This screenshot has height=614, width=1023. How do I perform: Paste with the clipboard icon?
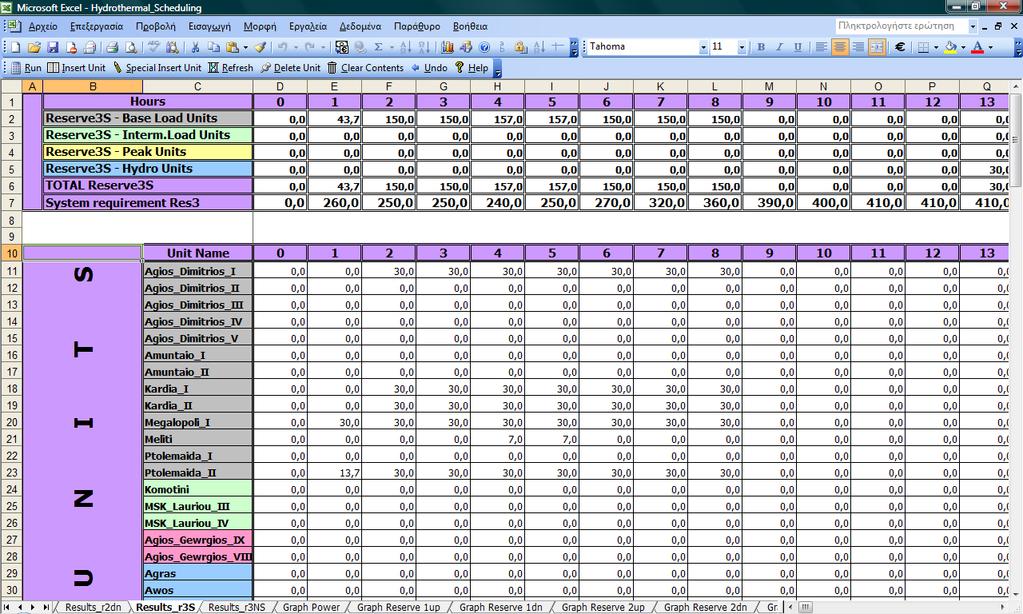coord(232,47)
